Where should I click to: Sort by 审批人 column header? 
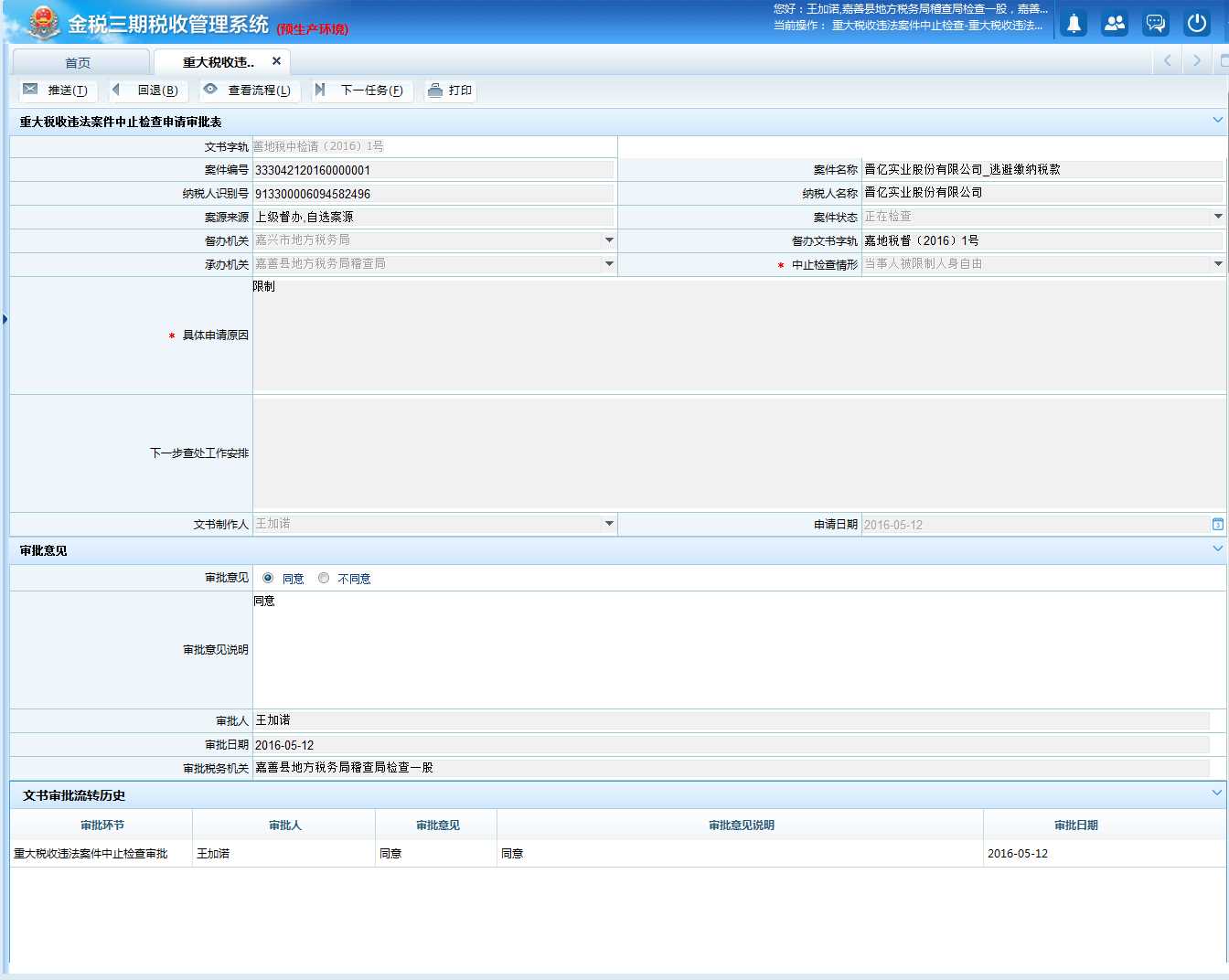tap(284, 825)
